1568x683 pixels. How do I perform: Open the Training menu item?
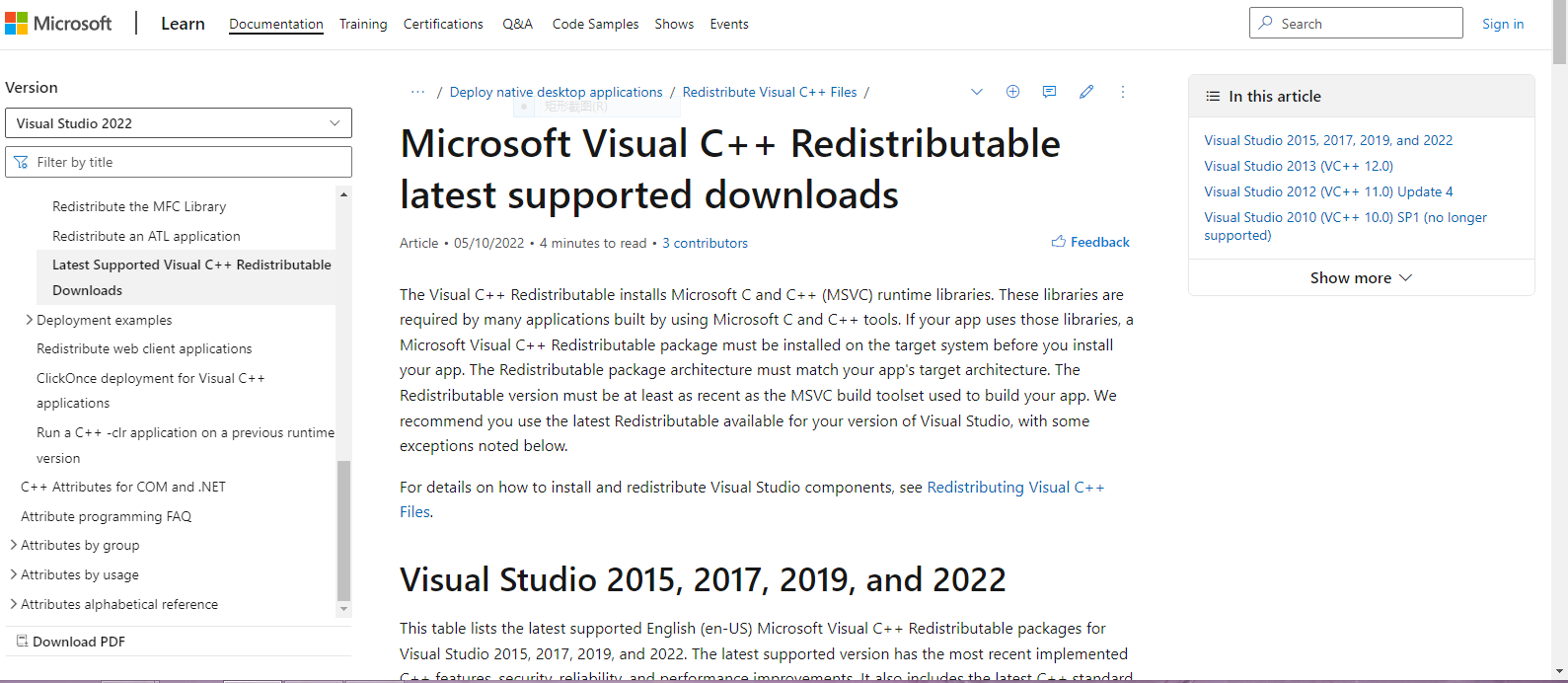[363, 24]
